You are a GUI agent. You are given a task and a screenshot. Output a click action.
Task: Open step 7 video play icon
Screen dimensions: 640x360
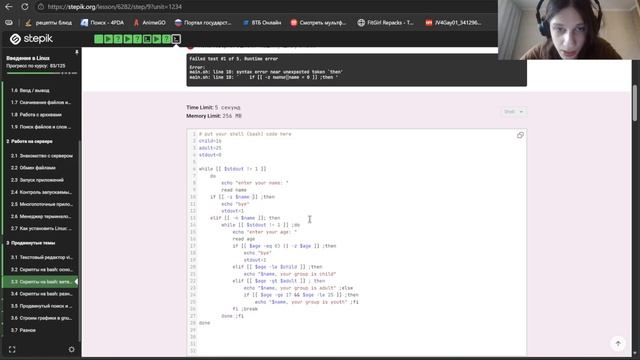coord(157,39)
